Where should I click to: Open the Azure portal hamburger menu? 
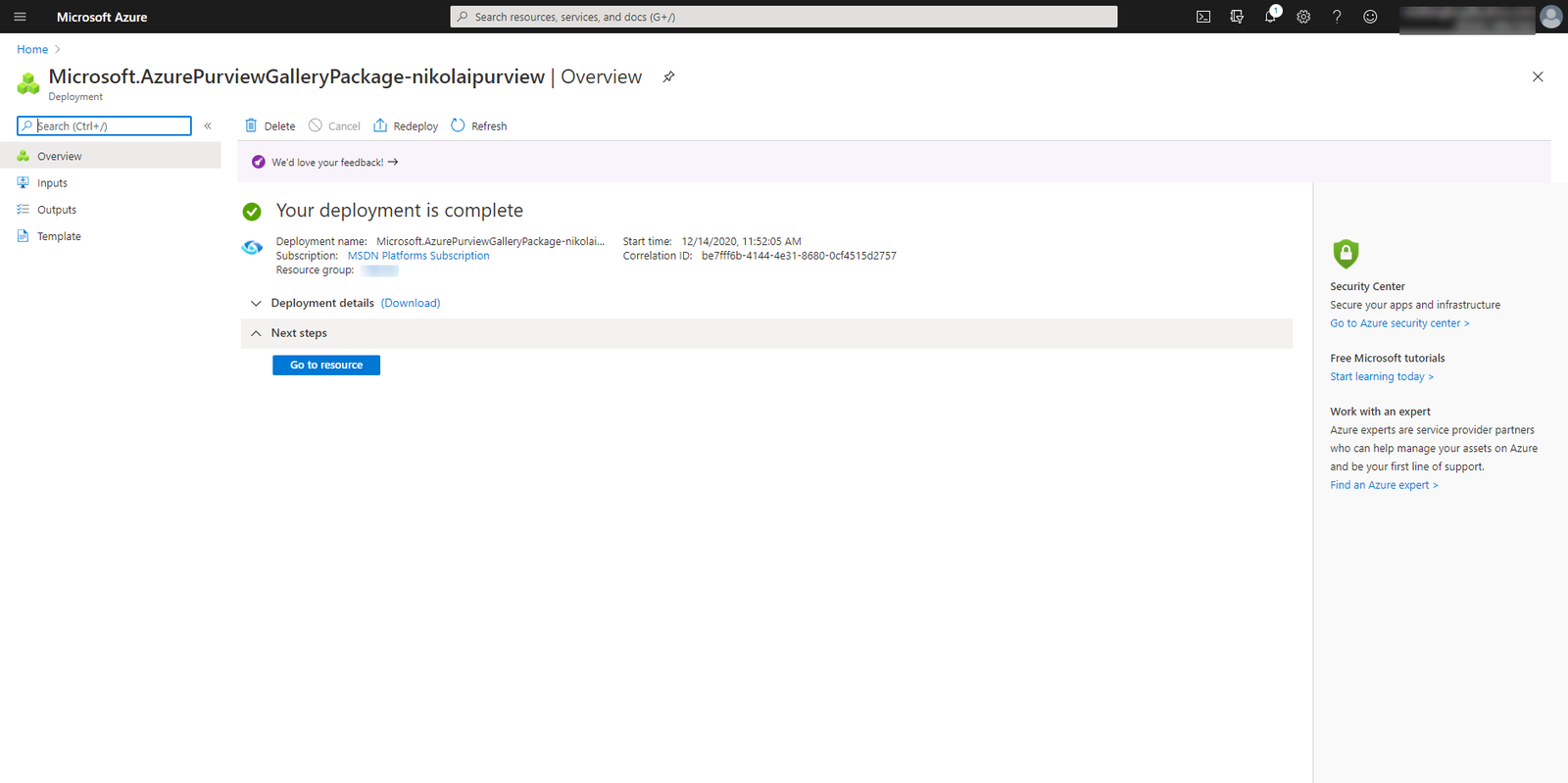(20, 17)
